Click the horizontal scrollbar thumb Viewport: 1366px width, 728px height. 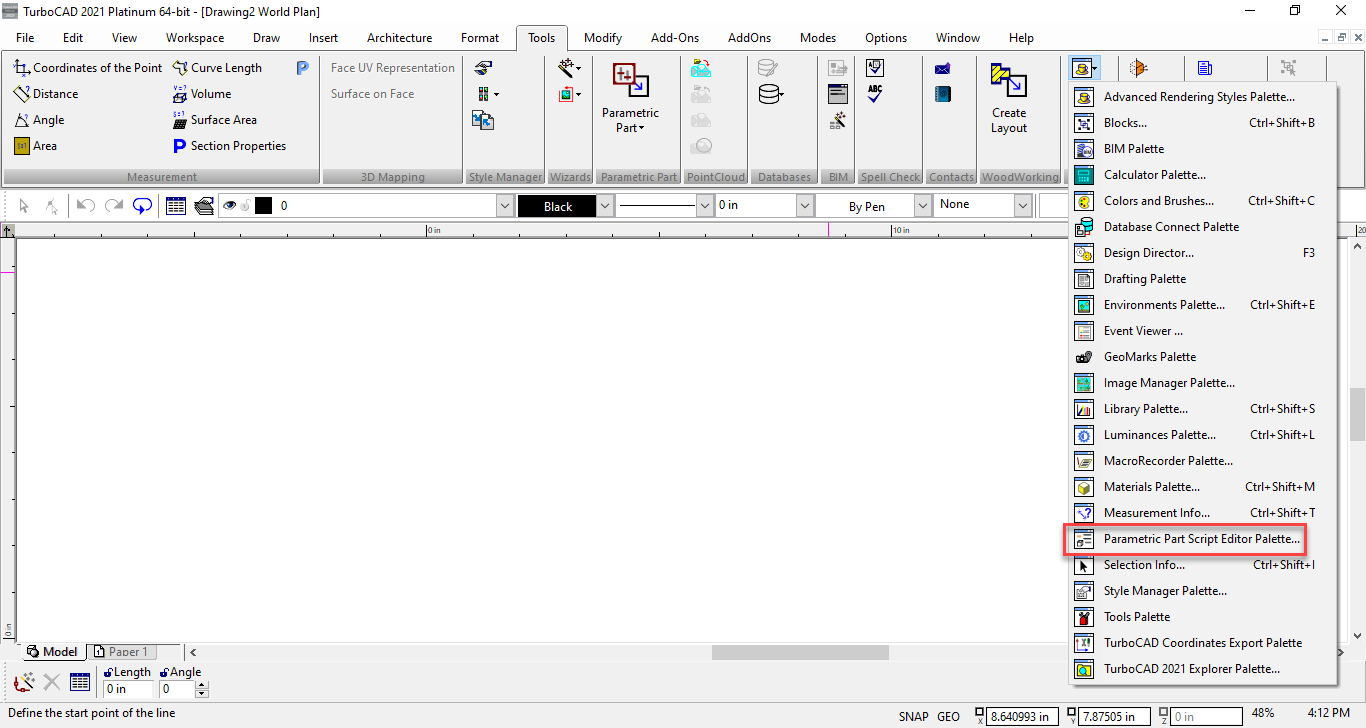(800, 652)
